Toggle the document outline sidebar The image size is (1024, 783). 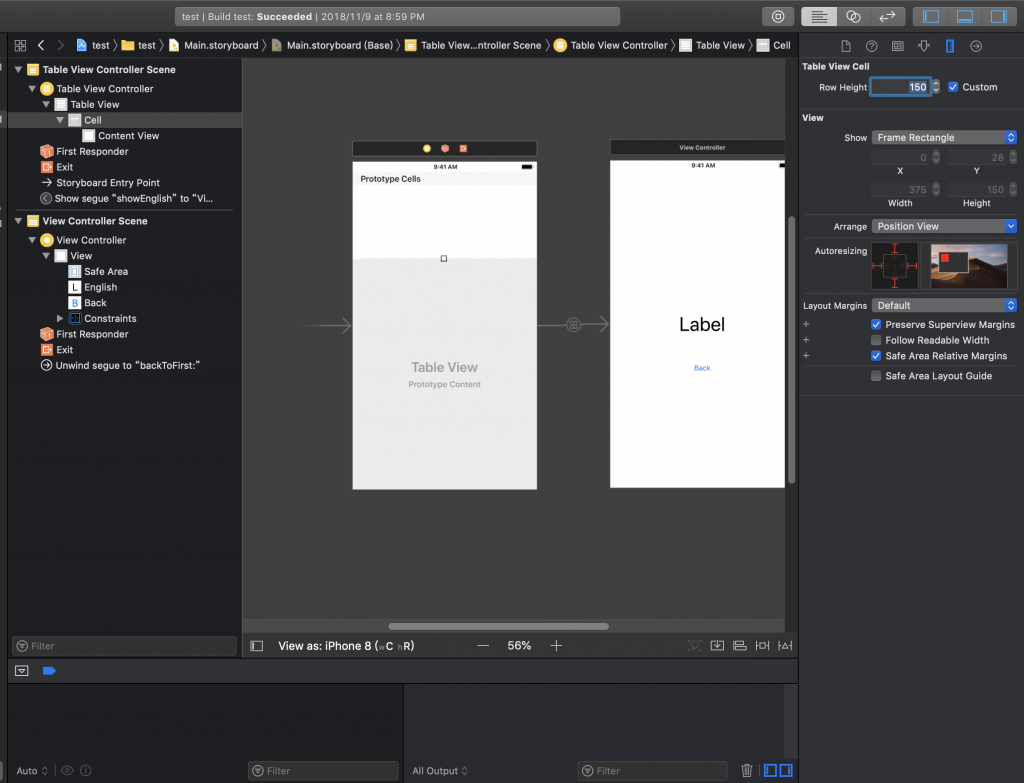(x=257, y=646)
